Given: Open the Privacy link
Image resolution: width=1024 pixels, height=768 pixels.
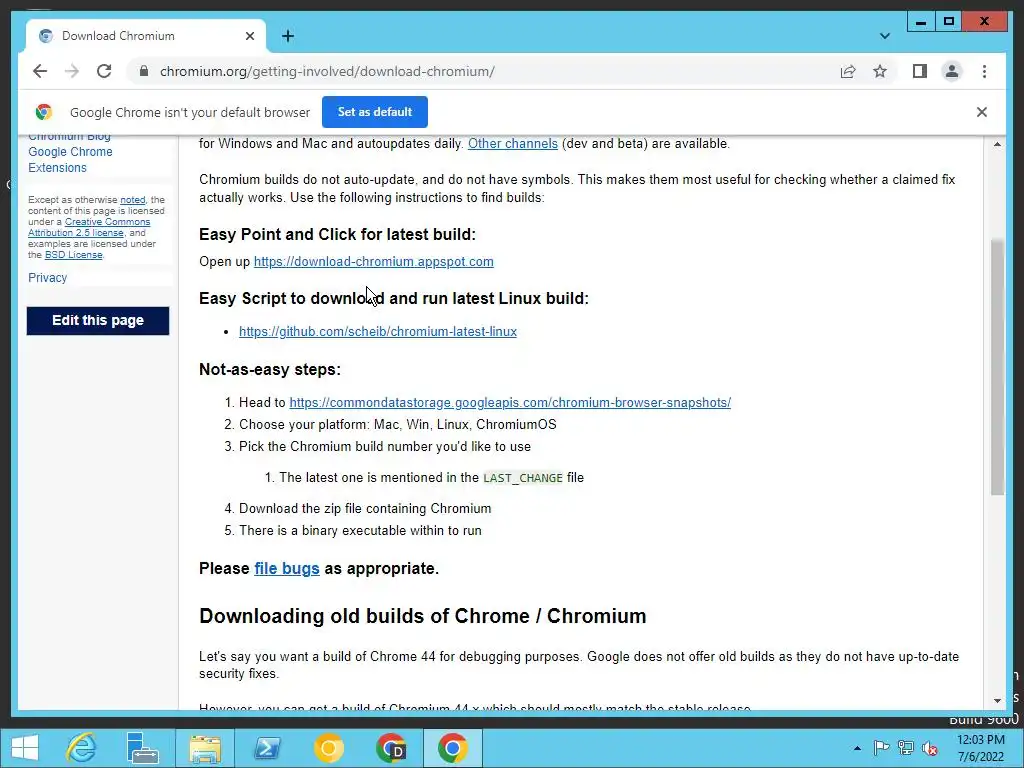Looking at the screenshot, I should (x=48, y=278).
